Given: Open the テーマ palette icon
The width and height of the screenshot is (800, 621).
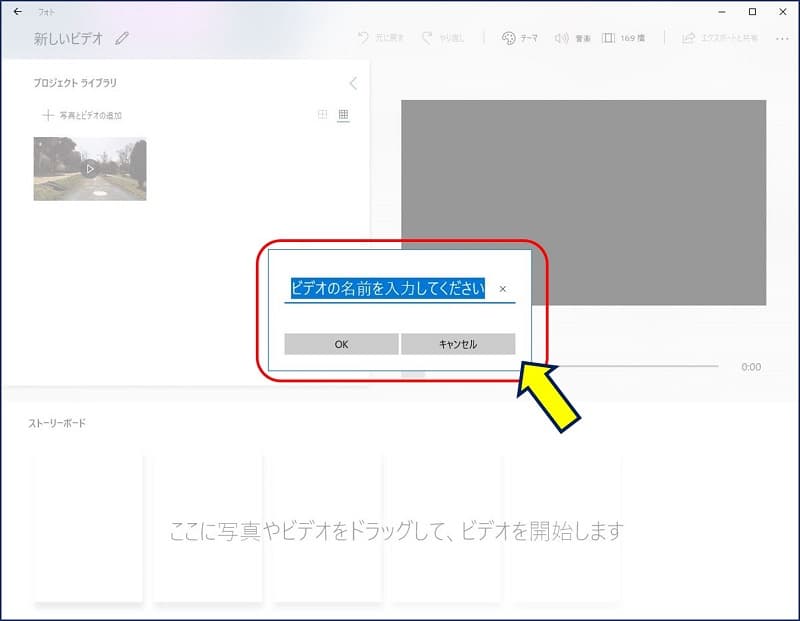Looking at the screenshot, I should coord(508,38).
